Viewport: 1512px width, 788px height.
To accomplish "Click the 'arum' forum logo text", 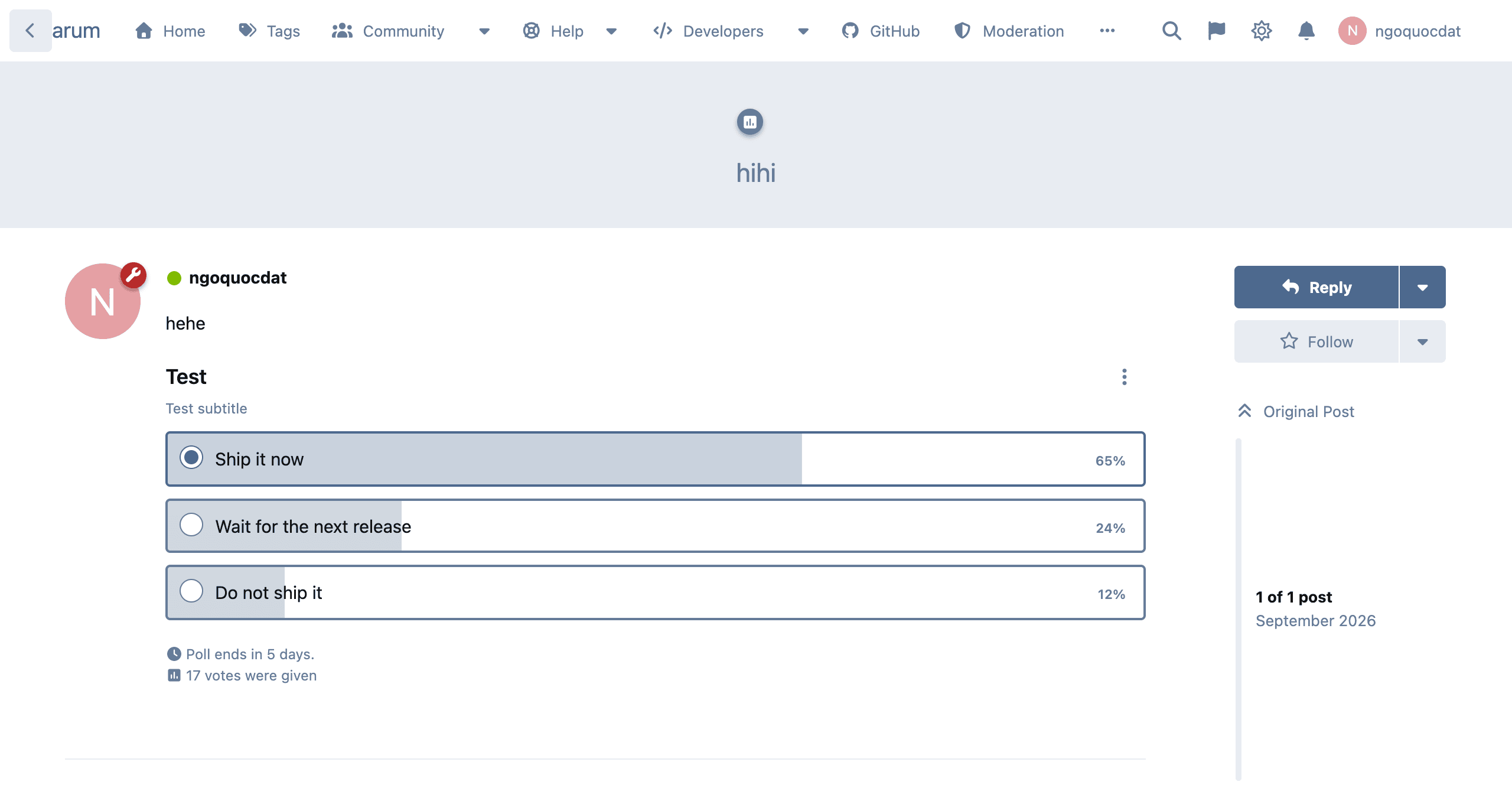I will 76,31.
